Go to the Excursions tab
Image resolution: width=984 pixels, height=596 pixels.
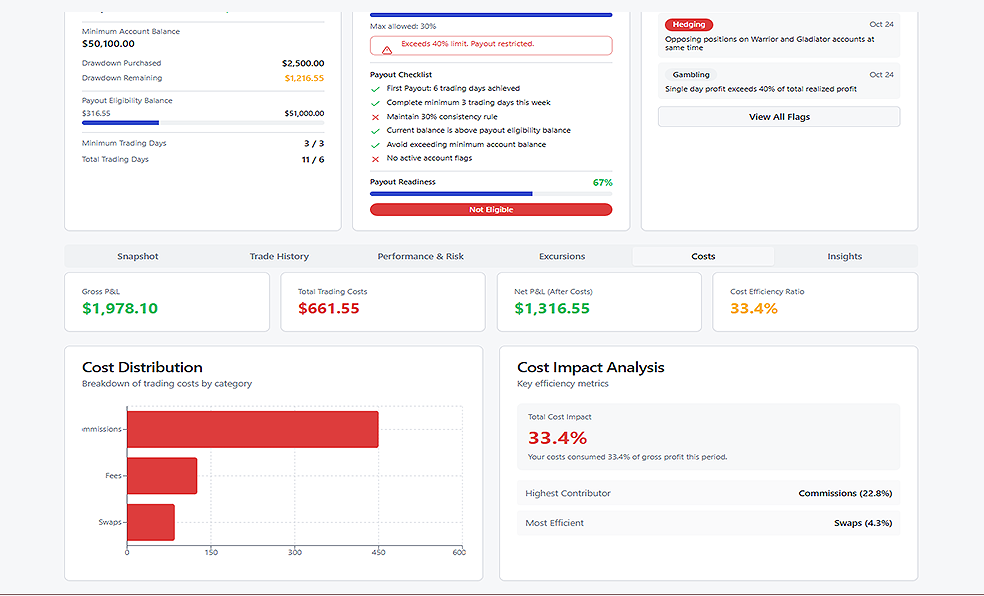[562, 257]
